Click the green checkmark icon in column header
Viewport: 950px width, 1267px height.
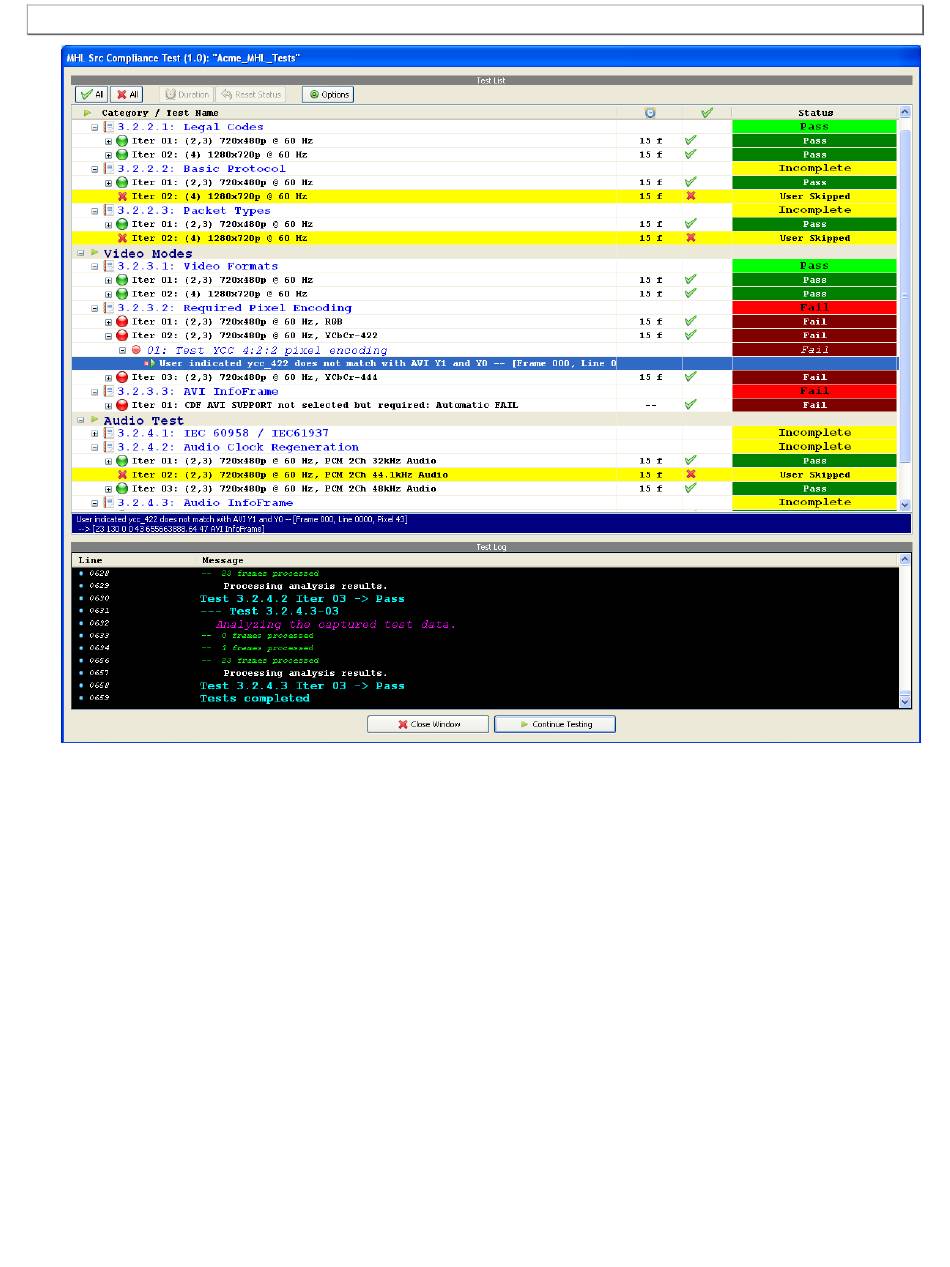click(x=707, y=113)
